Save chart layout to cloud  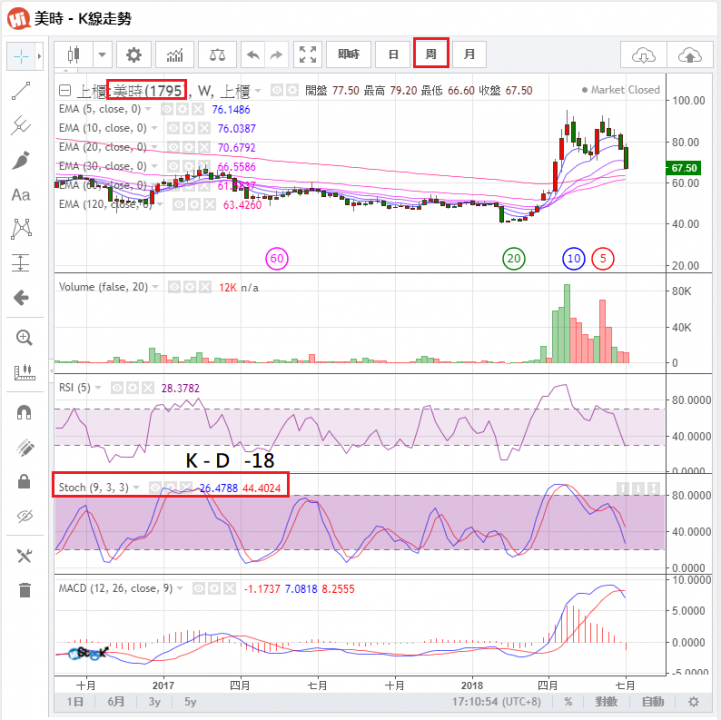pos(690,56)
